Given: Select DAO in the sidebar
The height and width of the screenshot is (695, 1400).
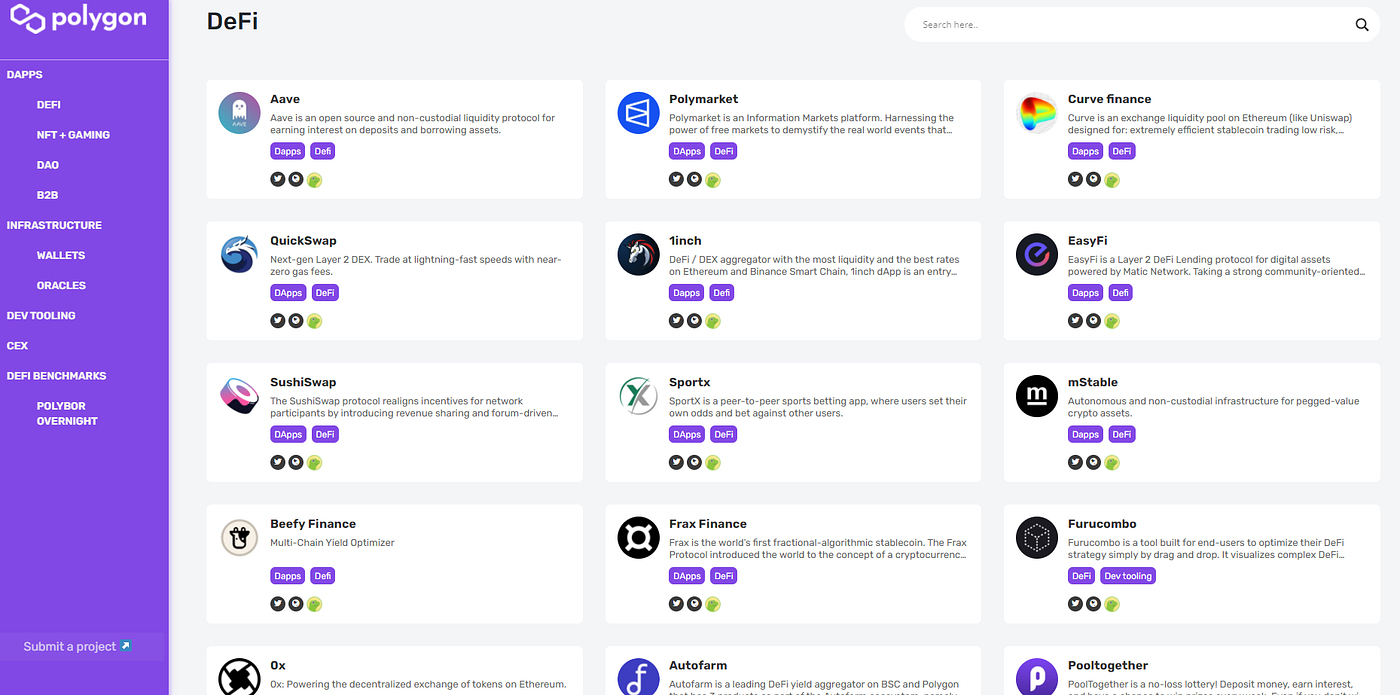Looking at the screenshot, I should [48, 165].
